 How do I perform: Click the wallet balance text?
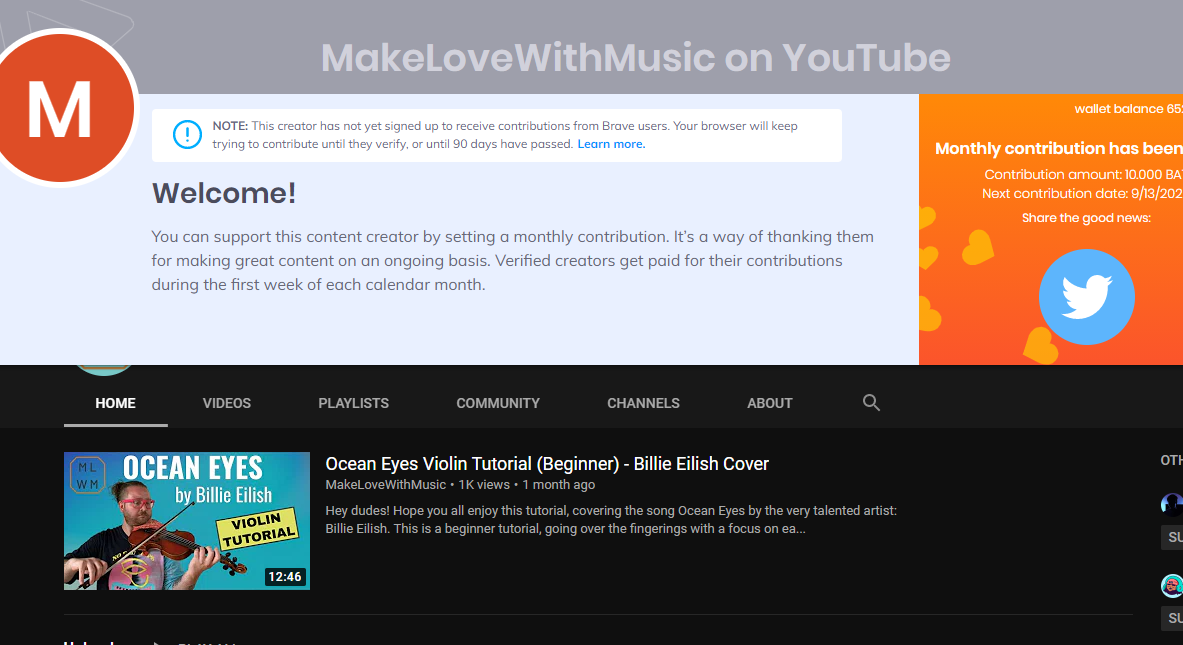point(1129,109)
